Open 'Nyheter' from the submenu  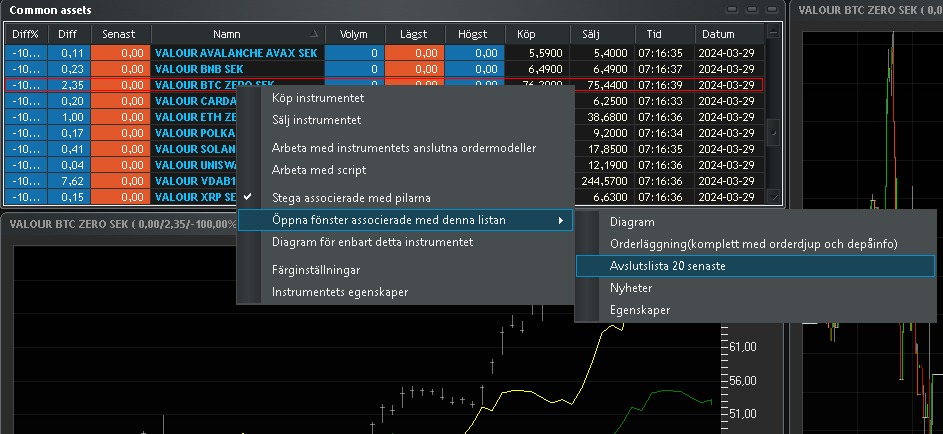coord(631,288)
